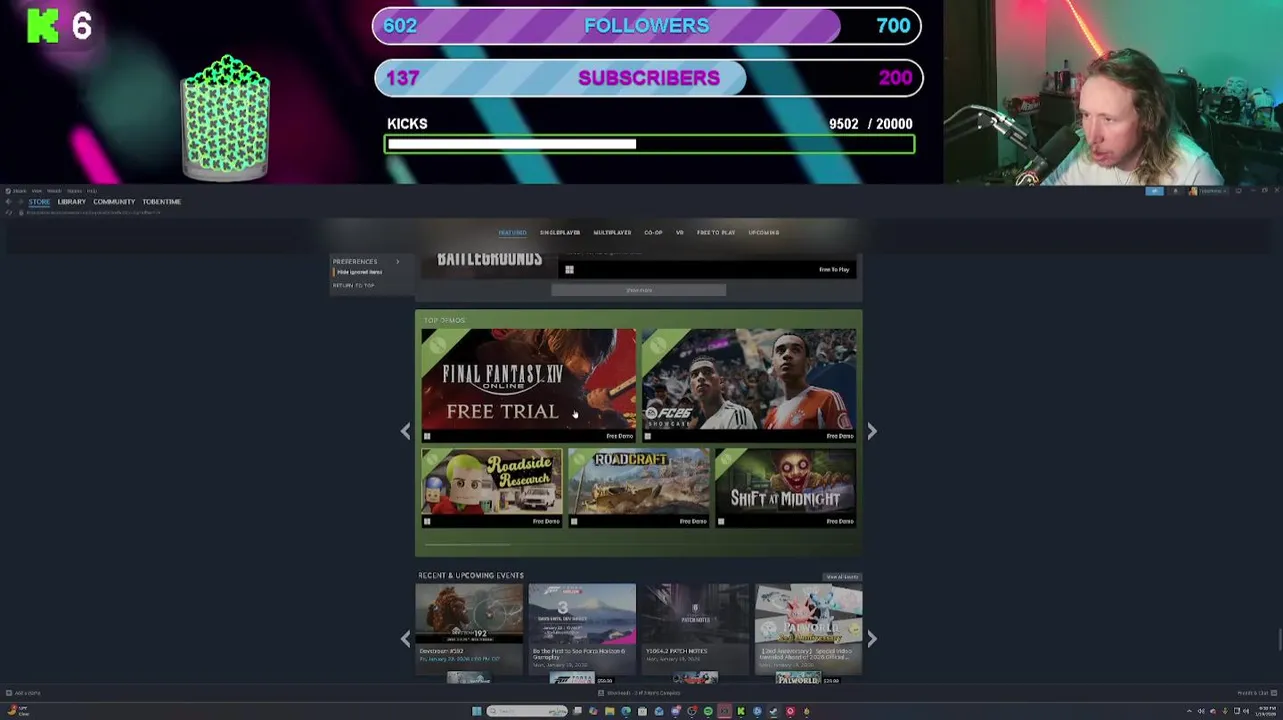This screenshot has width=1283, height=720.
Task: Open Spotify from the taskbar
Action: click(x=708, y=711)
